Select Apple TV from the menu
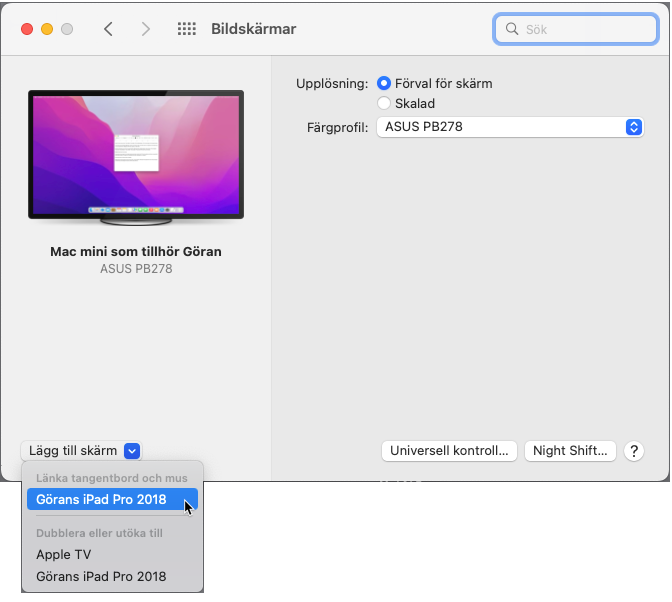This screenshot has width=672, height=602. (x=63, y=554)
